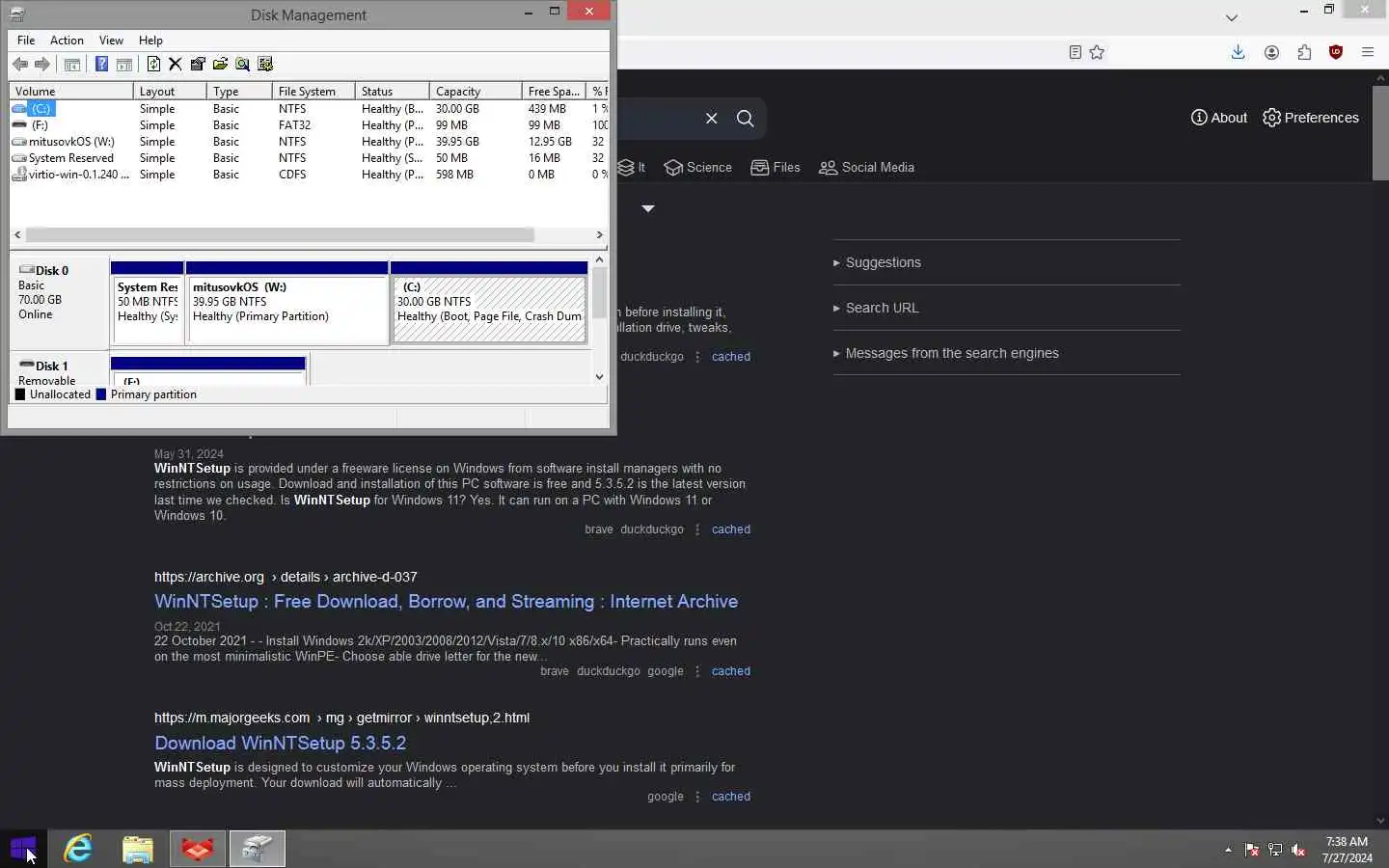Open Internet Explorer from the taskbar

tap(78, 849)
